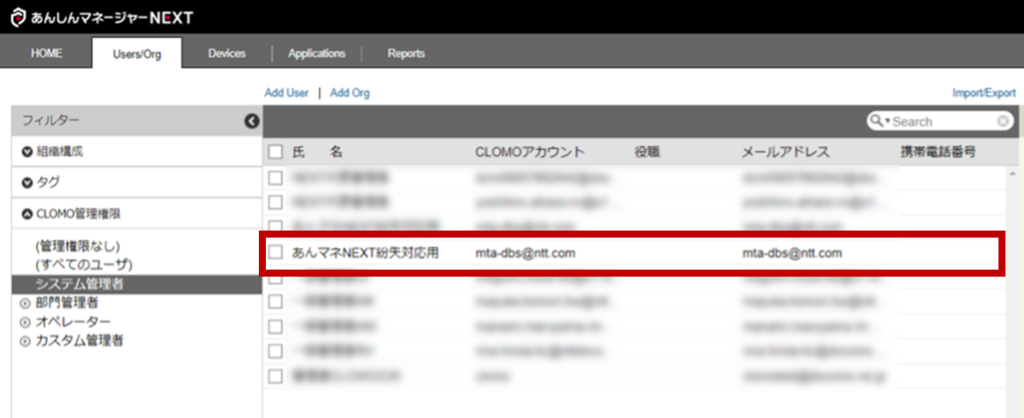
Task: Select (すべてのユーザ) filter option
Action: point(83,265)
